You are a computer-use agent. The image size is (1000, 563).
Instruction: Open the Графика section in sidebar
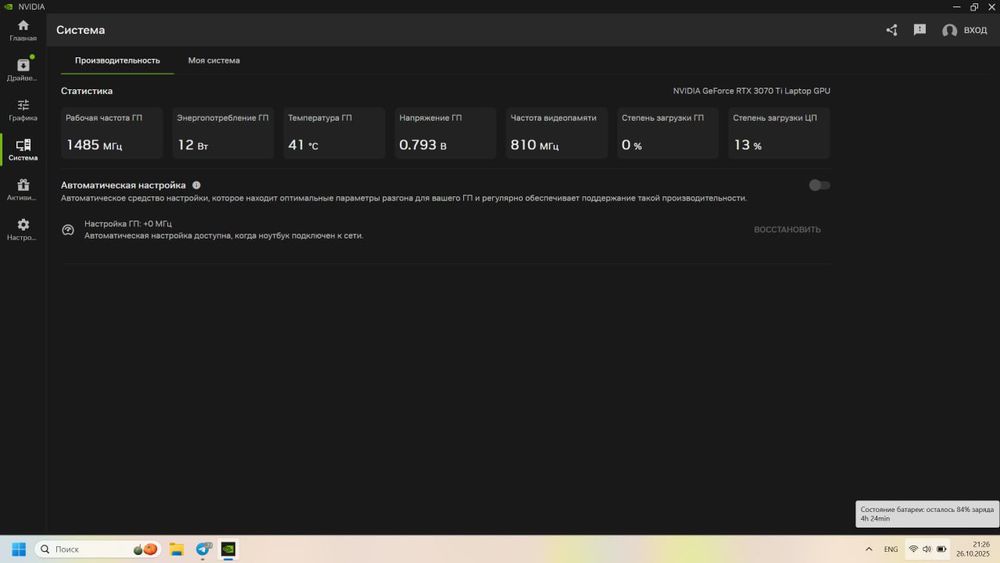pos(23,110)
